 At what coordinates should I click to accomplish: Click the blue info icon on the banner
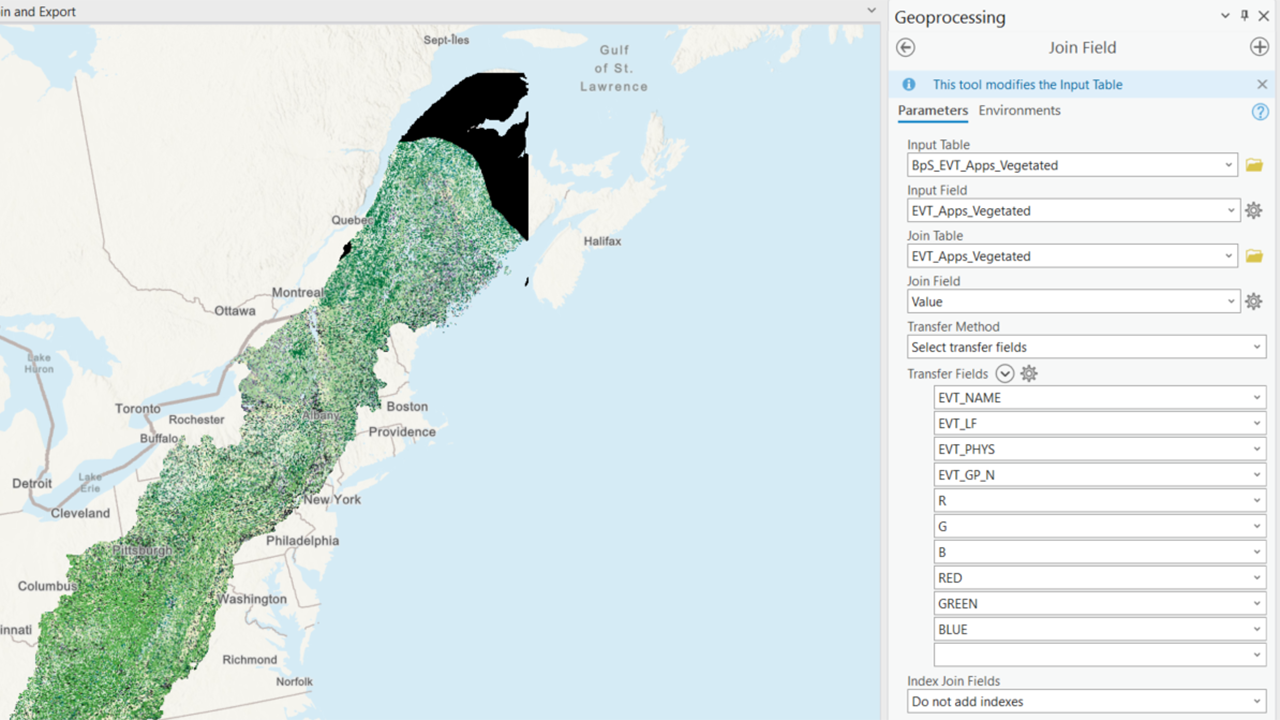click(910, 84)
